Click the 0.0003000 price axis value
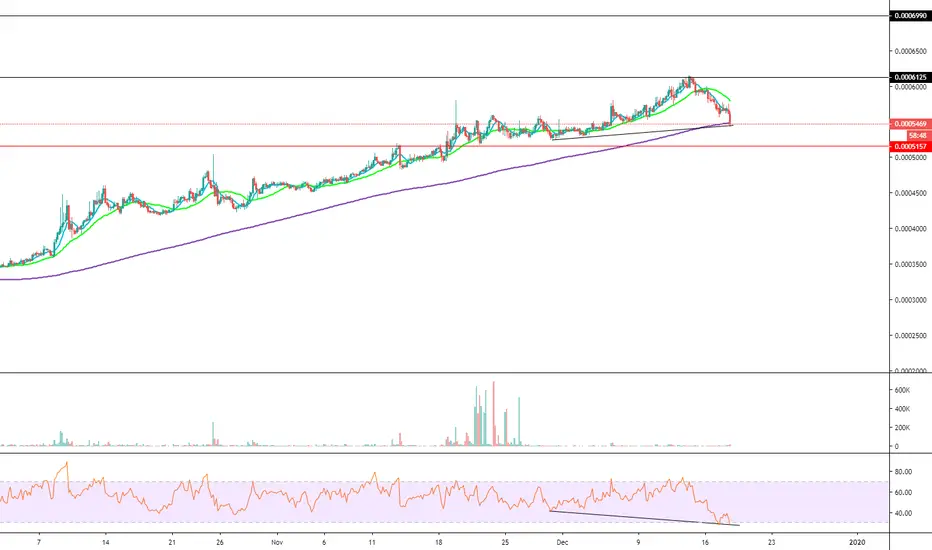The height and width of the screenshot is (550, 932). point(911,300)
